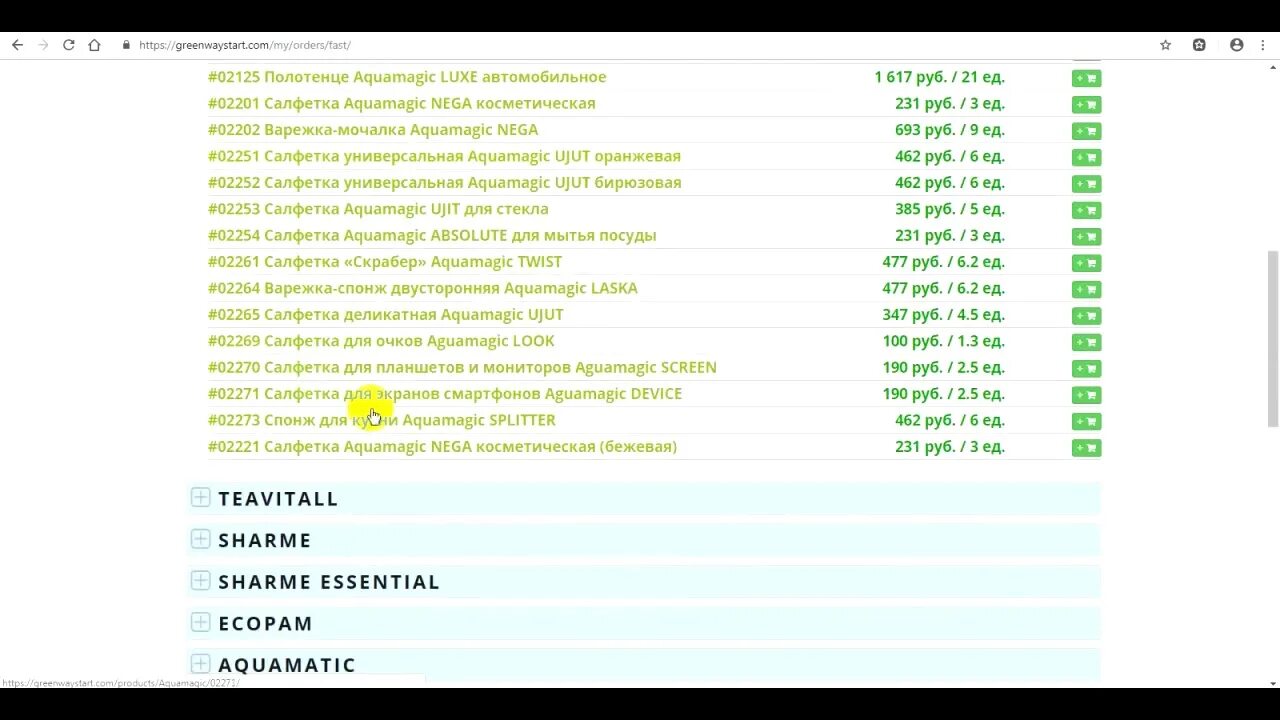Add #02264 Варежка-спонж LASKA to cart
Screen dimensions: 1280x720
1086,289
